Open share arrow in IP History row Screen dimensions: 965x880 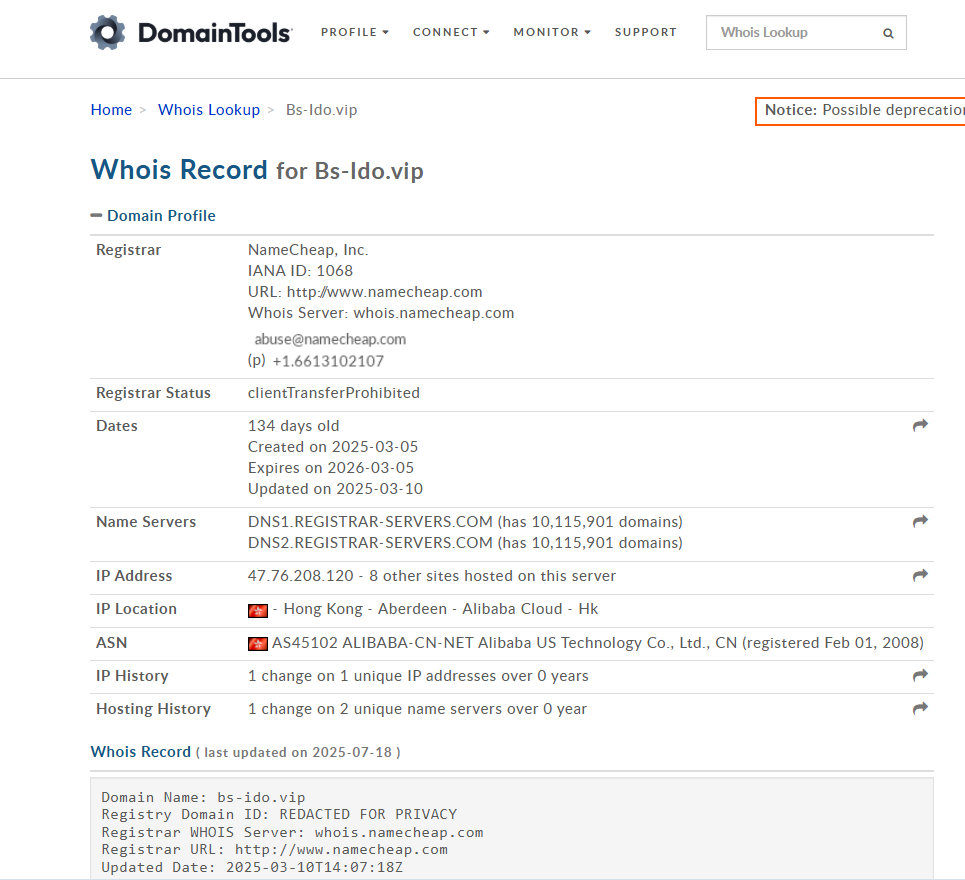pos(920,675)
